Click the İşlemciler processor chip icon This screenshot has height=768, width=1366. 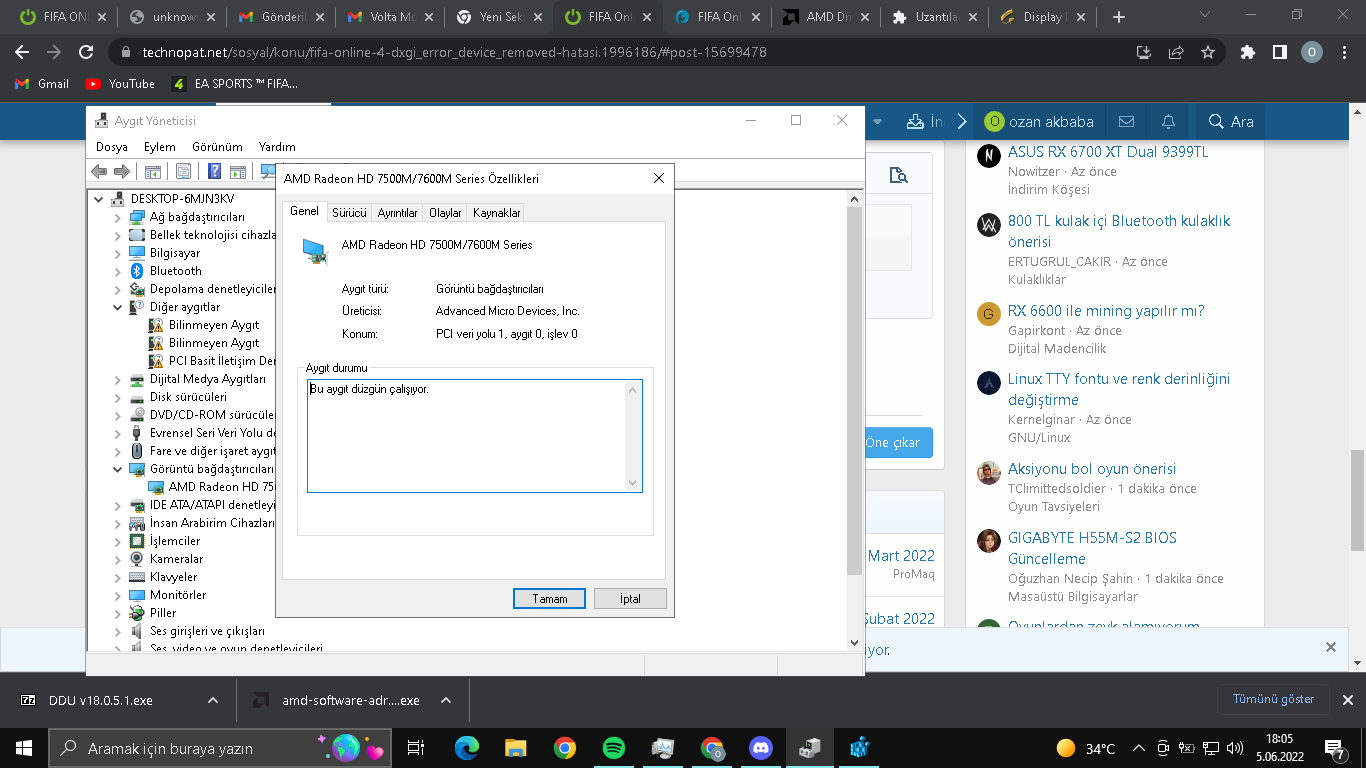[137, 541]
